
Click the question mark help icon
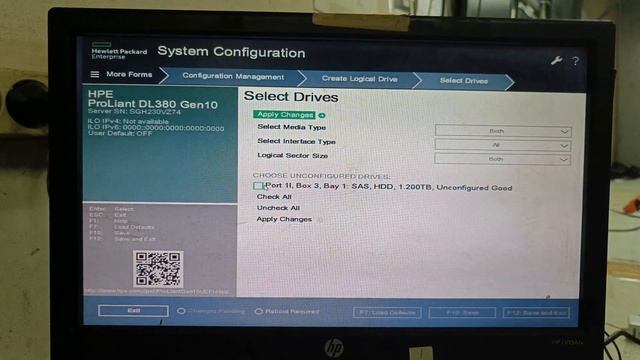pyautogui.click(x=575, y=61)
